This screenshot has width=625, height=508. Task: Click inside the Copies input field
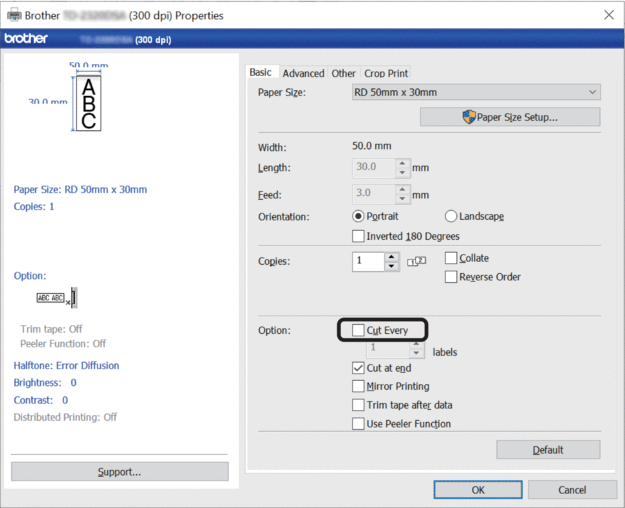tap(367, 261)
